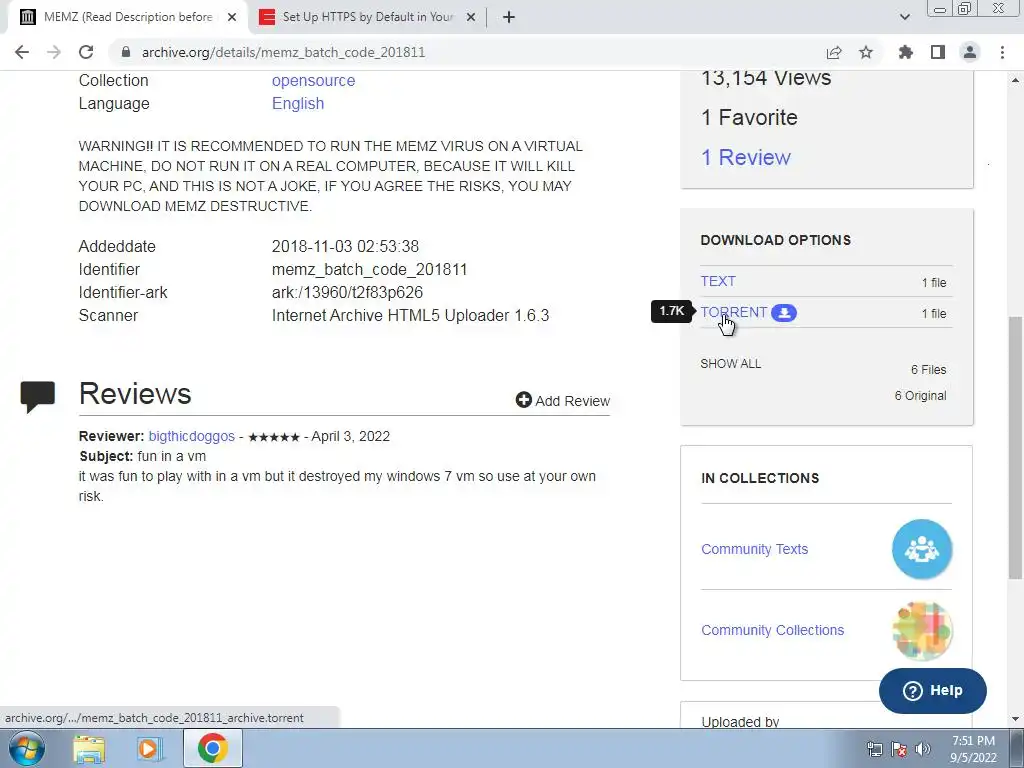Click the 6 Files count text
This screenshot has width=1024, height=768.
tap(929, 370)
